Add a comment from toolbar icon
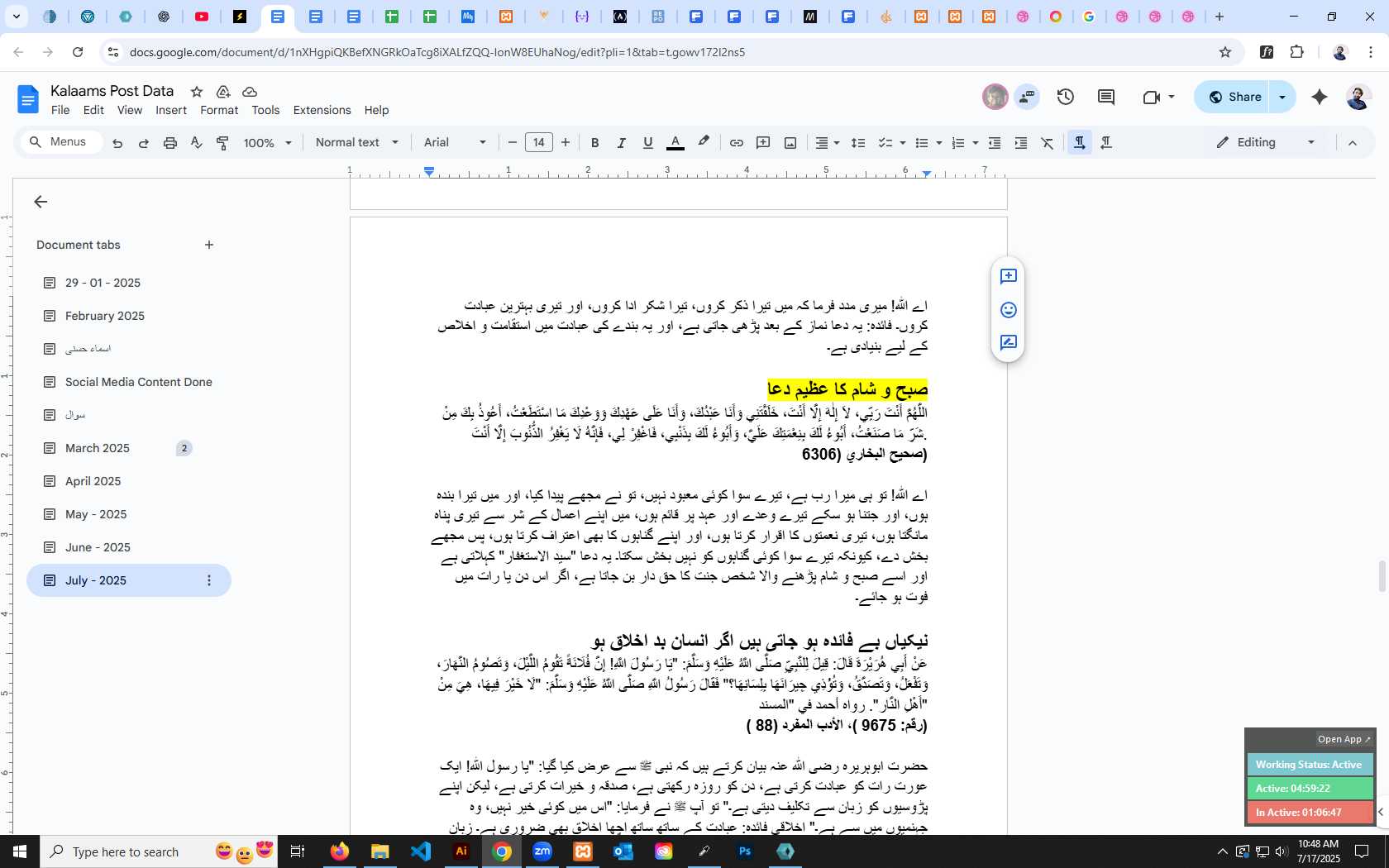This screenshot has width=1389, height=868. pos(763,143)
